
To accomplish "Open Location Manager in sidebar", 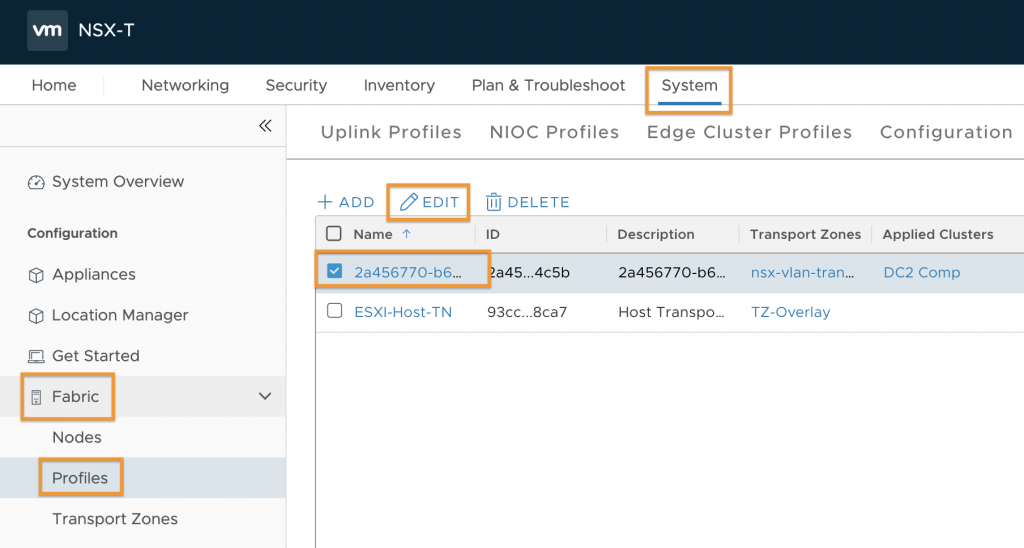I will [120, 315].
